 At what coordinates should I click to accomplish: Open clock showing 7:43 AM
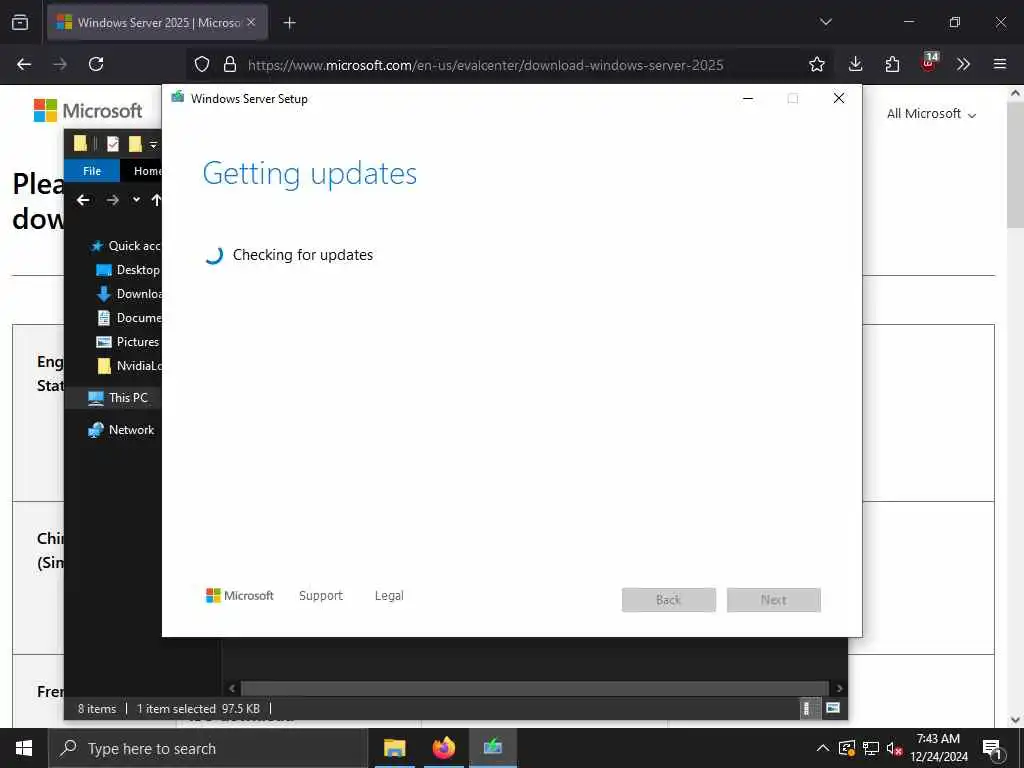(x=938, y=748)
